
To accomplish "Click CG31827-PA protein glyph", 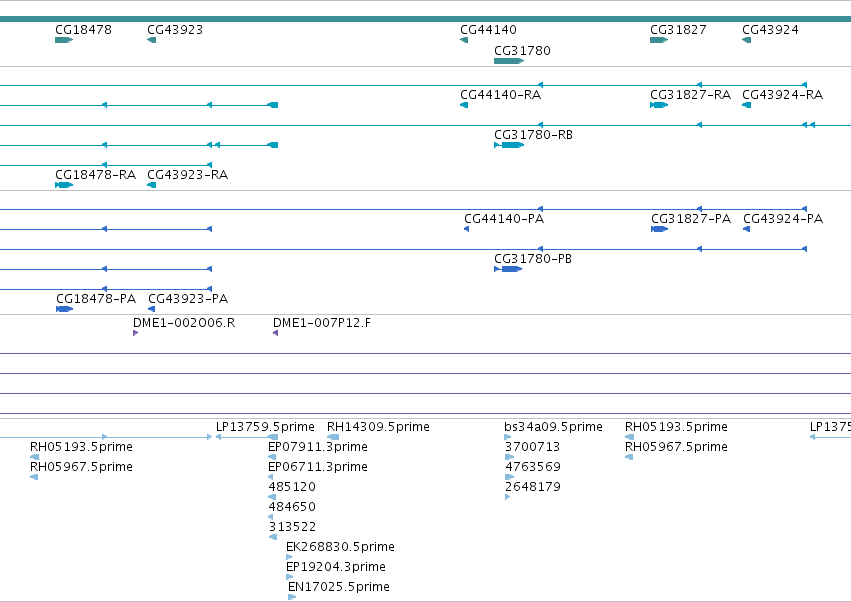I will pyautogui.click(x=659, y=229).
